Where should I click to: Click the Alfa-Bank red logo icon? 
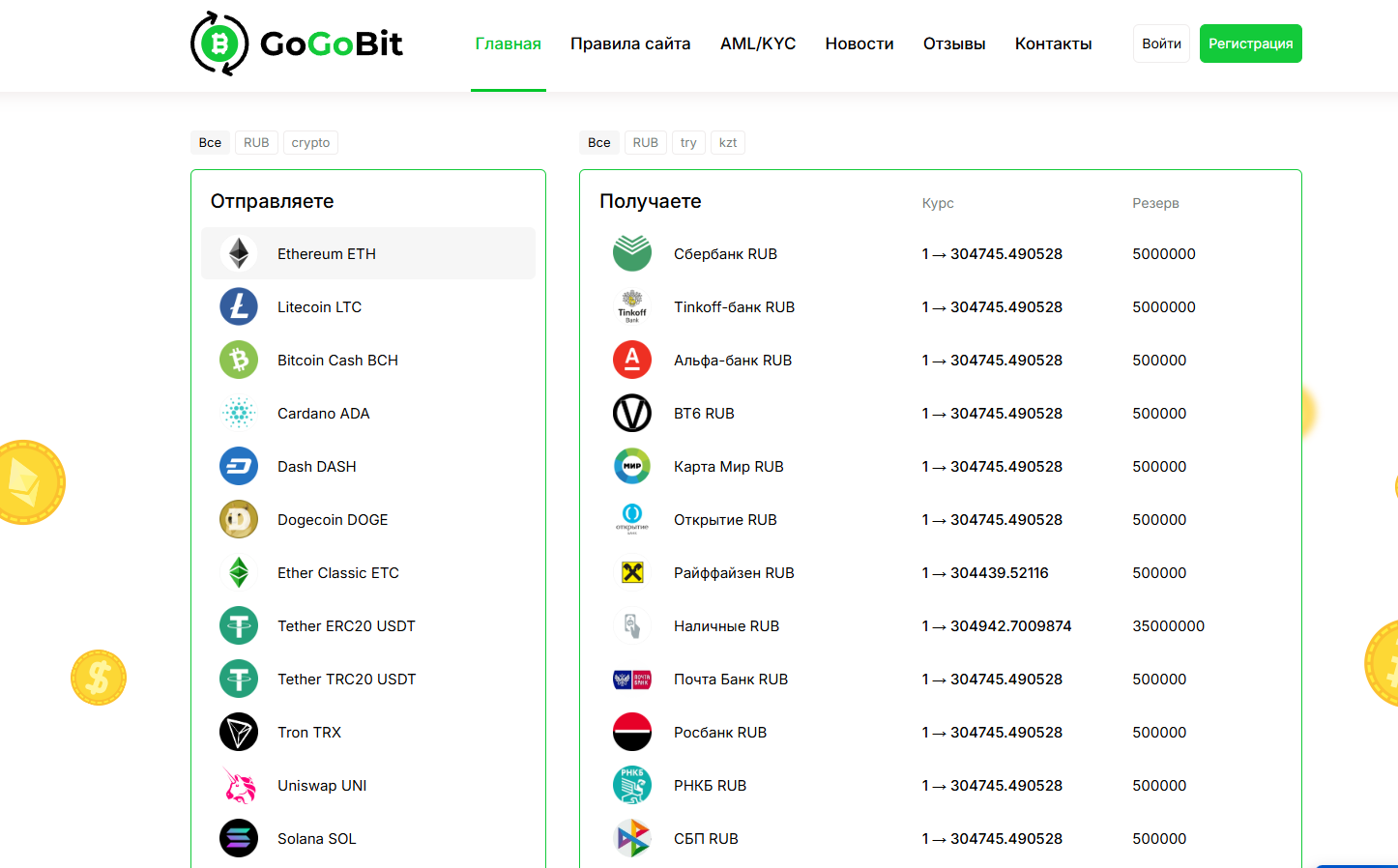coord(632,360)
